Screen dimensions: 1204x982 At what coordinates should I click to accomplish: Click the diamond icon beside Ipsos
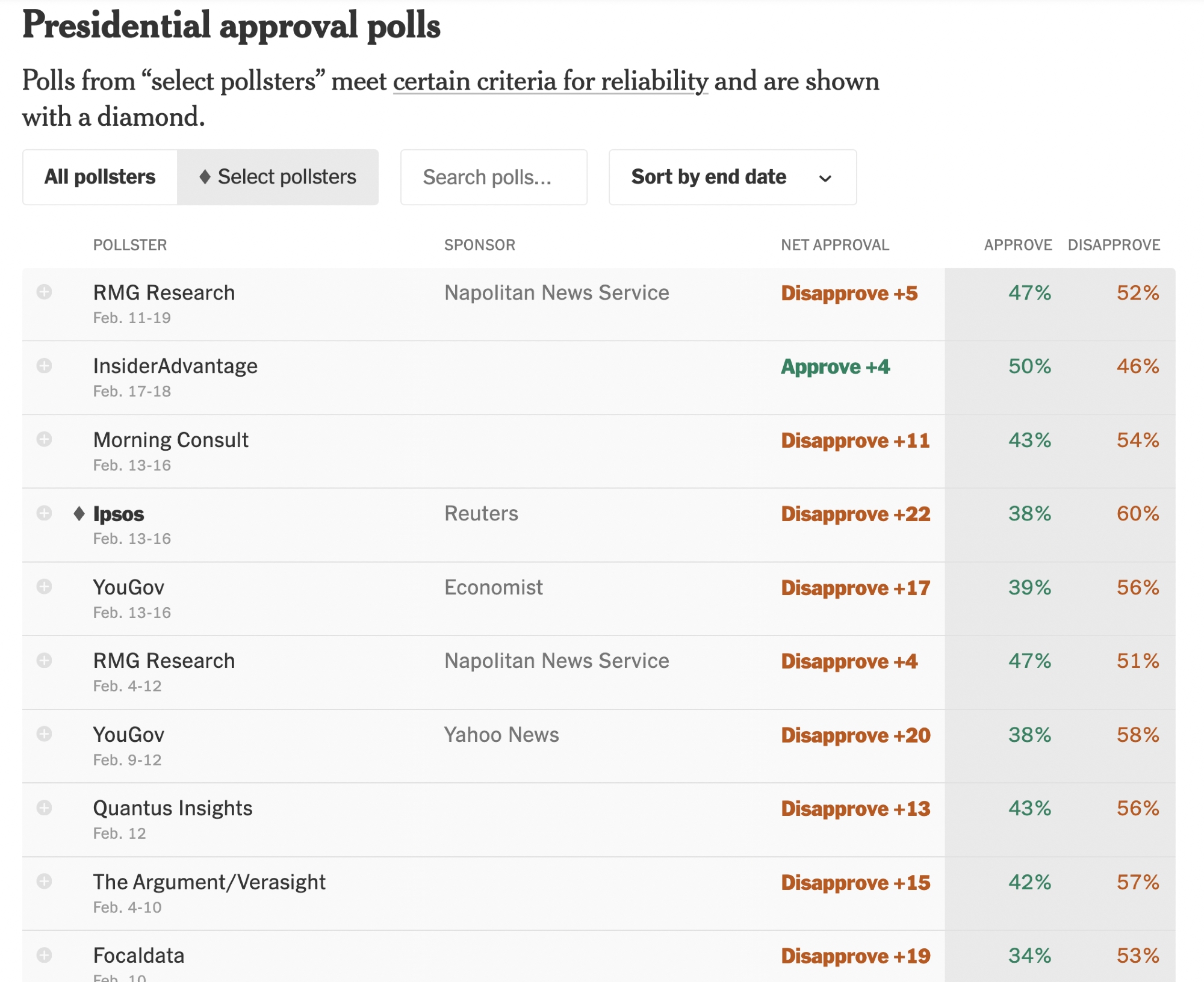click(79, 513)
